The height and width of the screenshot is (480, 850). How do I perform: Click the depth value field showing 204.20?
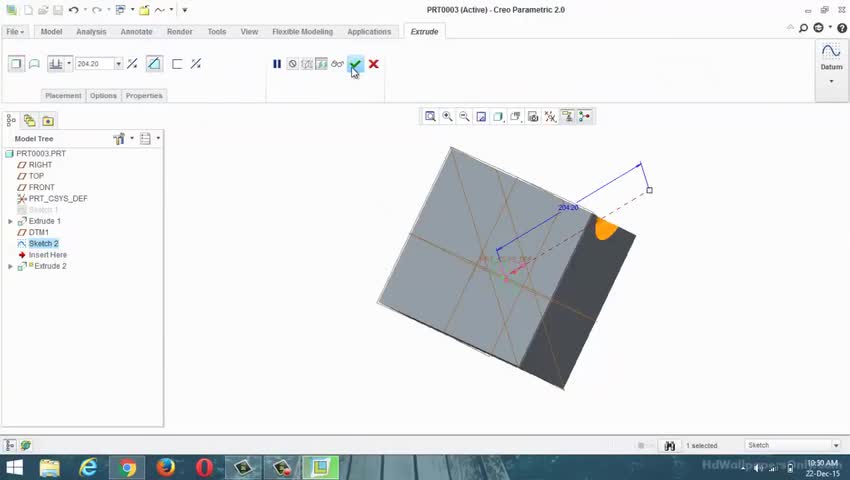point(94,64)
